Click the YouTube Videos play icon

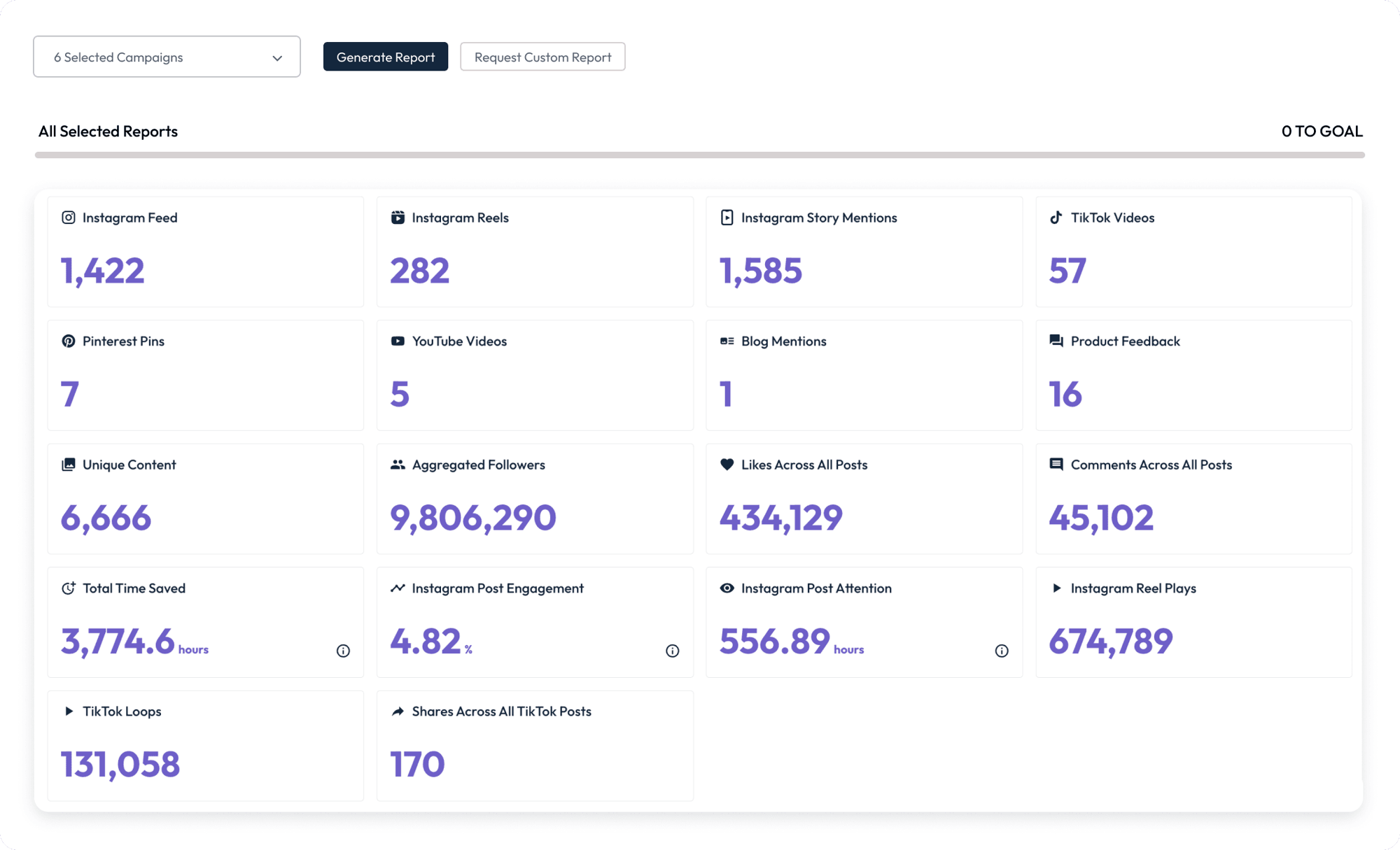pos(398,341)
